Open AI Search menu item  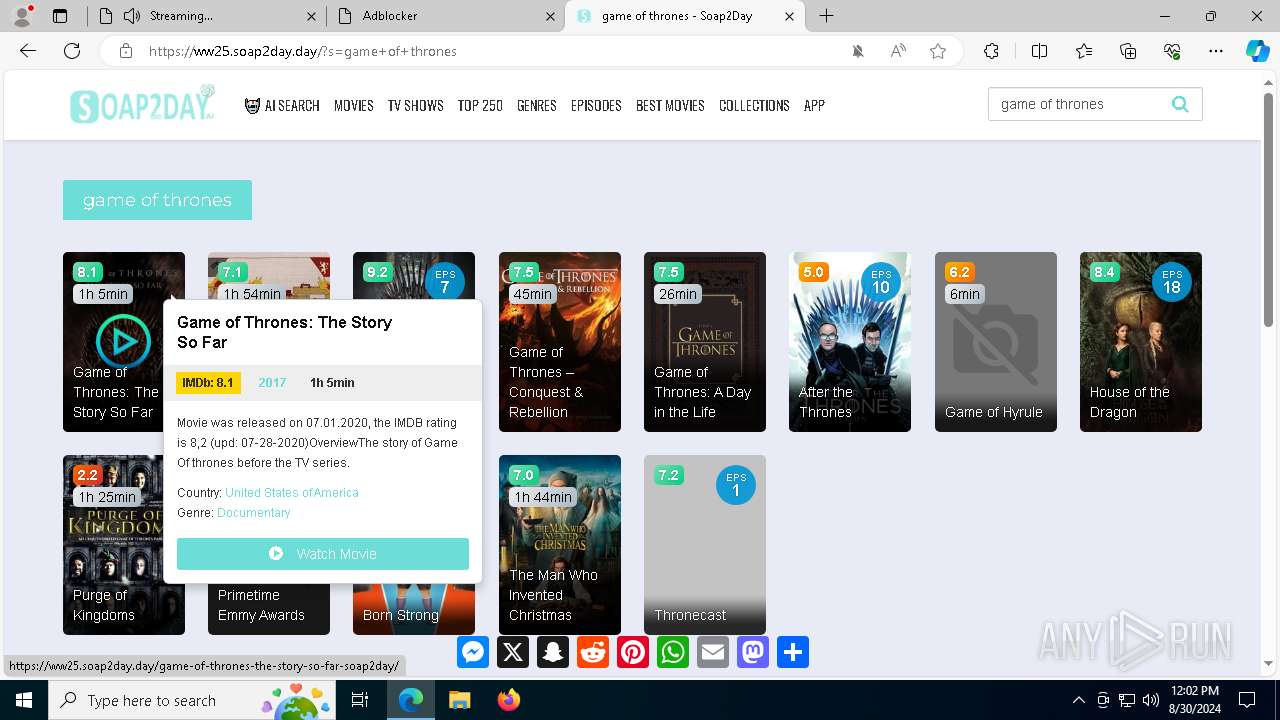[282, 105]
